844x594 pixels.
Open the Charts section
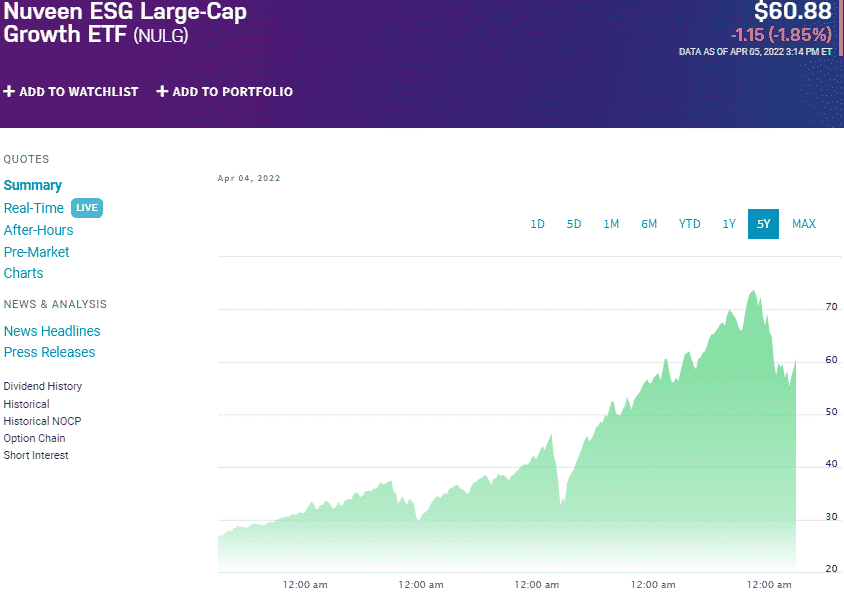pyautogui.click(x=23, y=273)
